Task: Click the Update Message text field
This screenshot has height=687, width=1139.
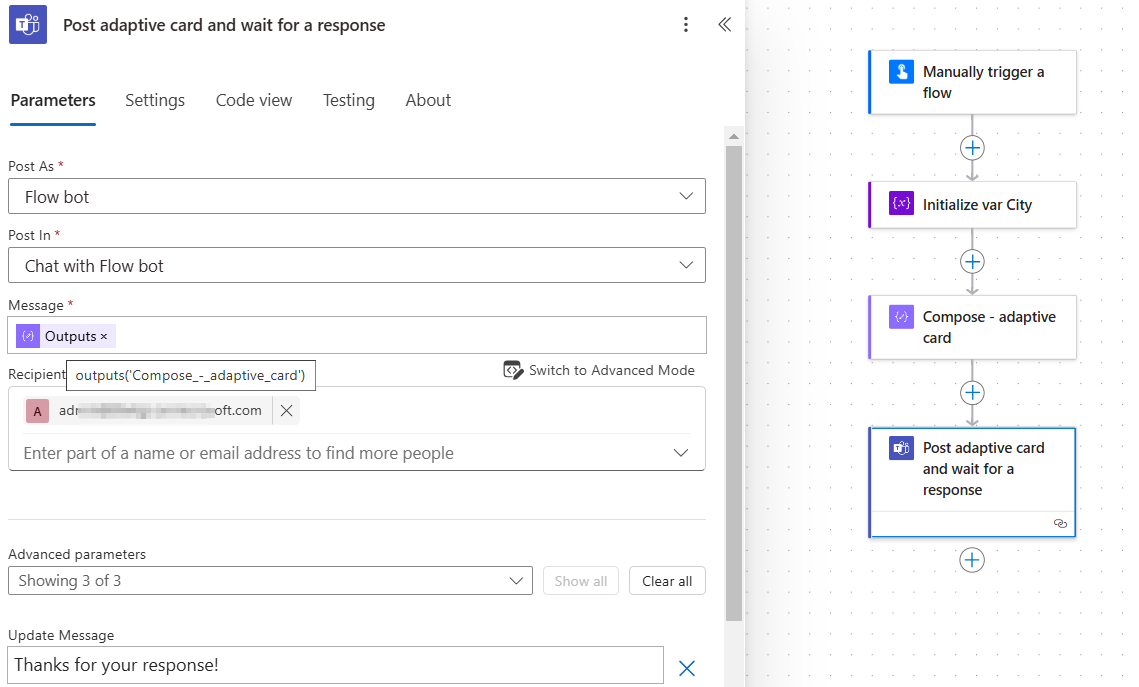Action: (x=336, y=665)
